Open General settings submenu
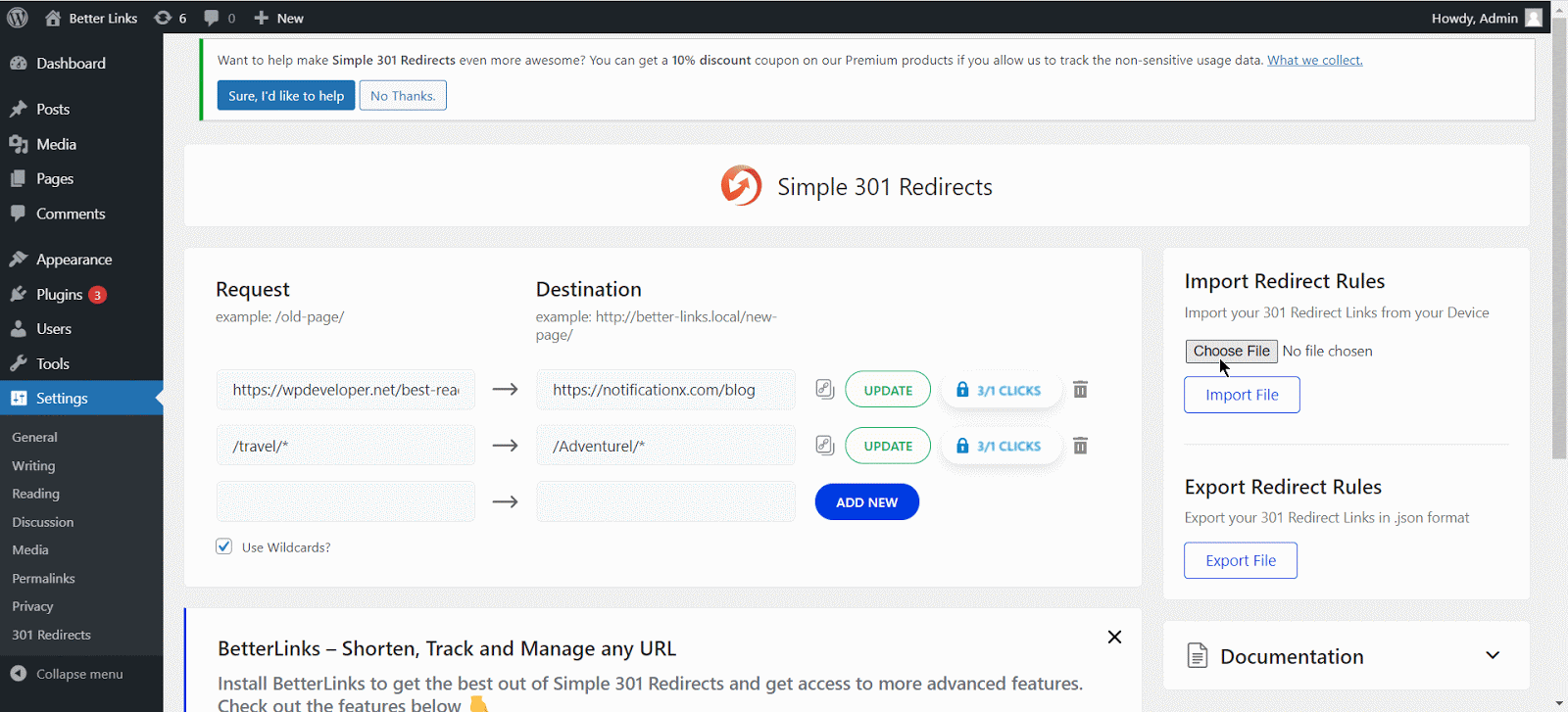The width and height of the screenshot is (1568, 712). point(34,437)
